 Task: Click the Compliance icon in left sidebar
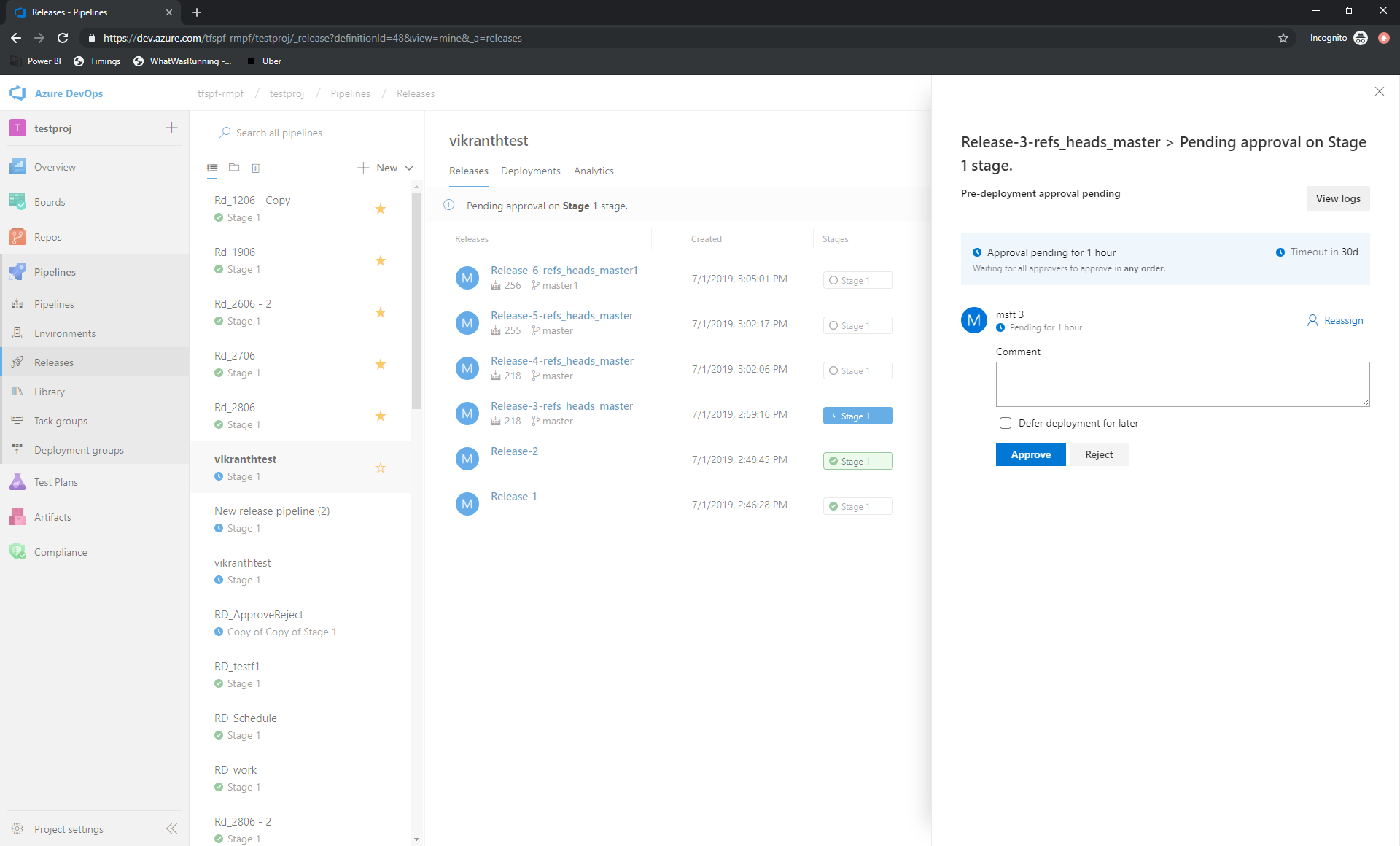17,552
